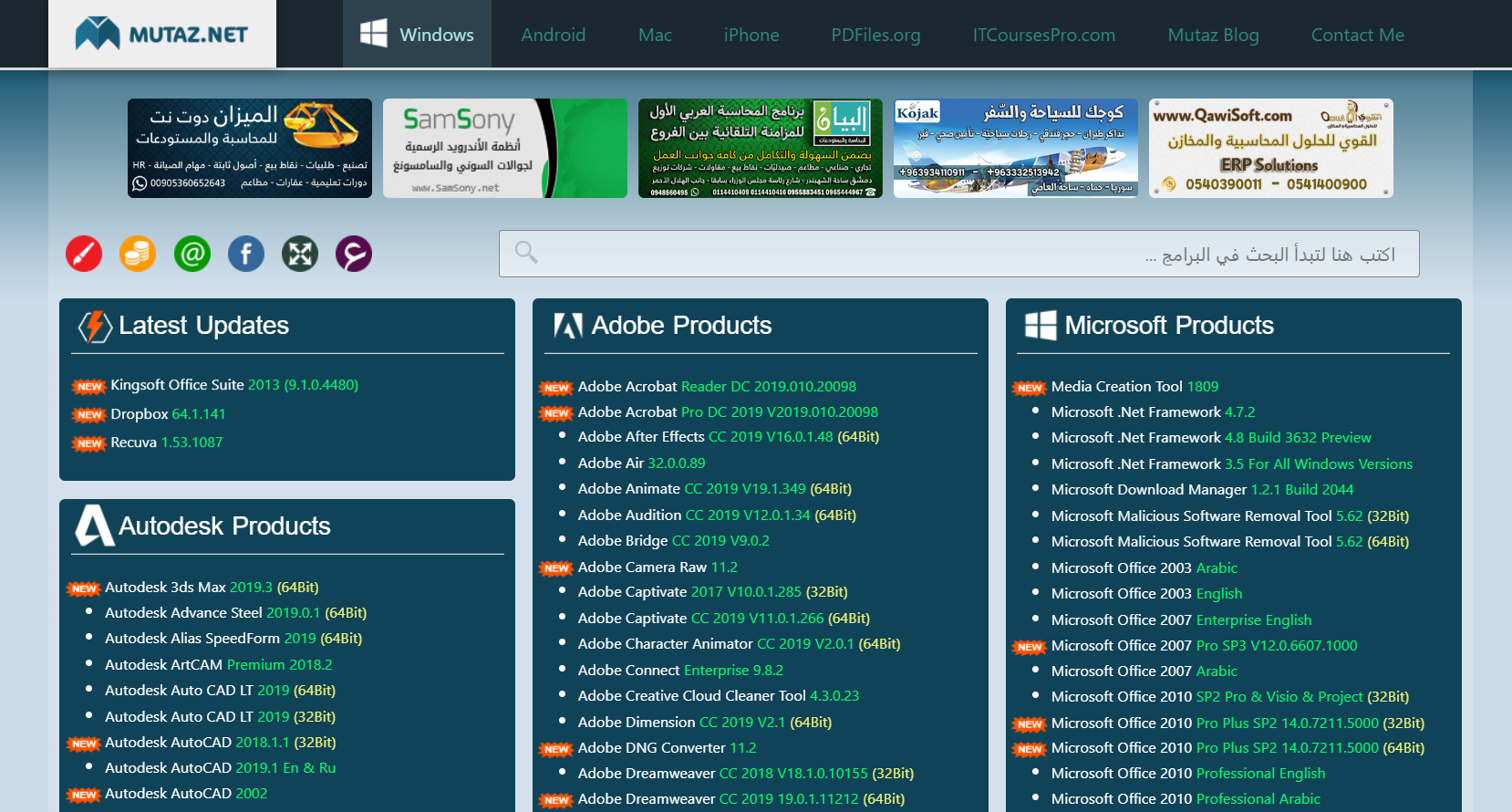Open ITCoursesPro.com from the navigation bar

point(1044,35)
